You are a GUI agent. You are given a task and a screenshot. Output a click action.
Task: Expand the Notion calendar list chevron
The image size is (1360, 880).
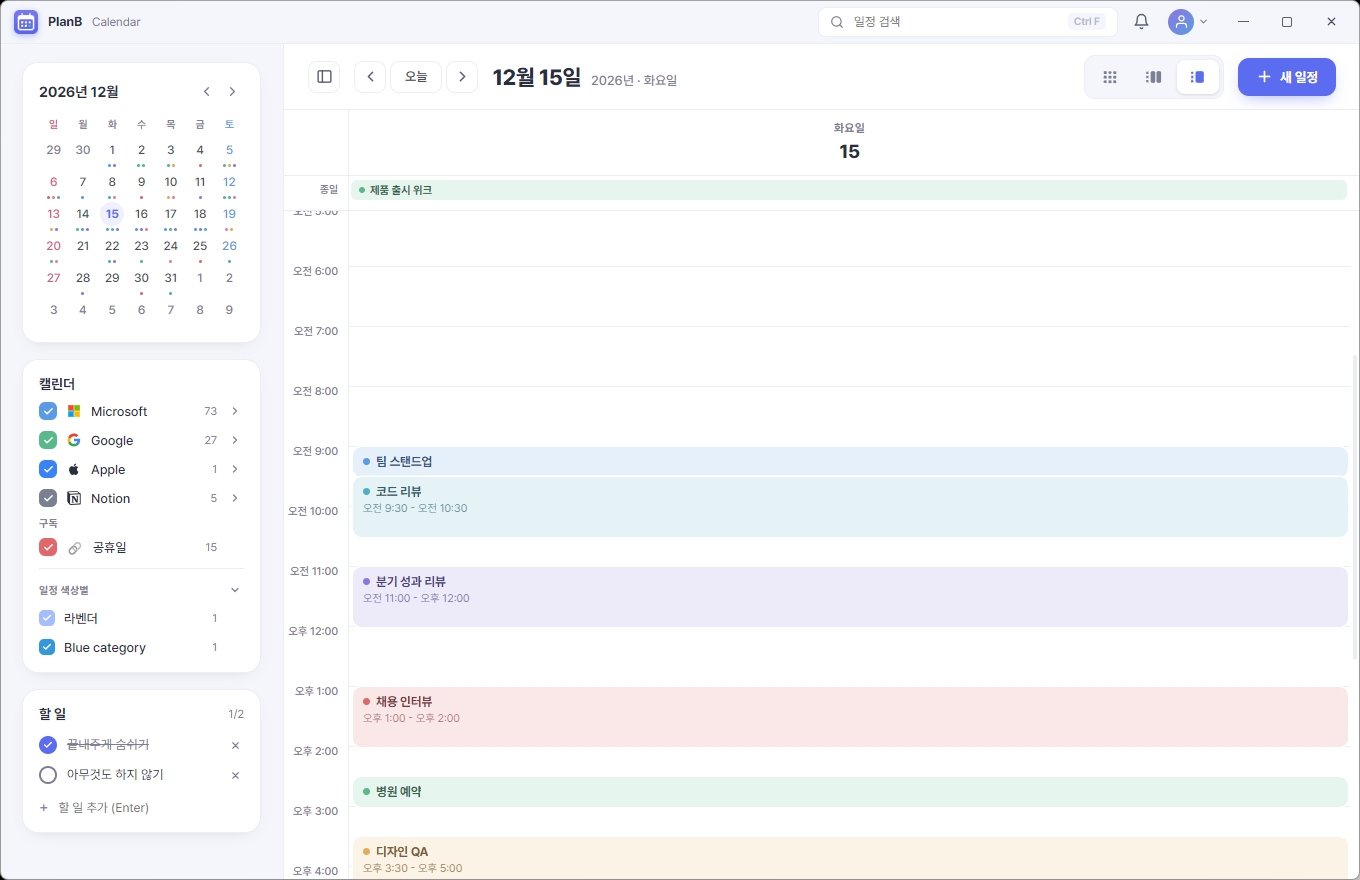coord(235,498)
